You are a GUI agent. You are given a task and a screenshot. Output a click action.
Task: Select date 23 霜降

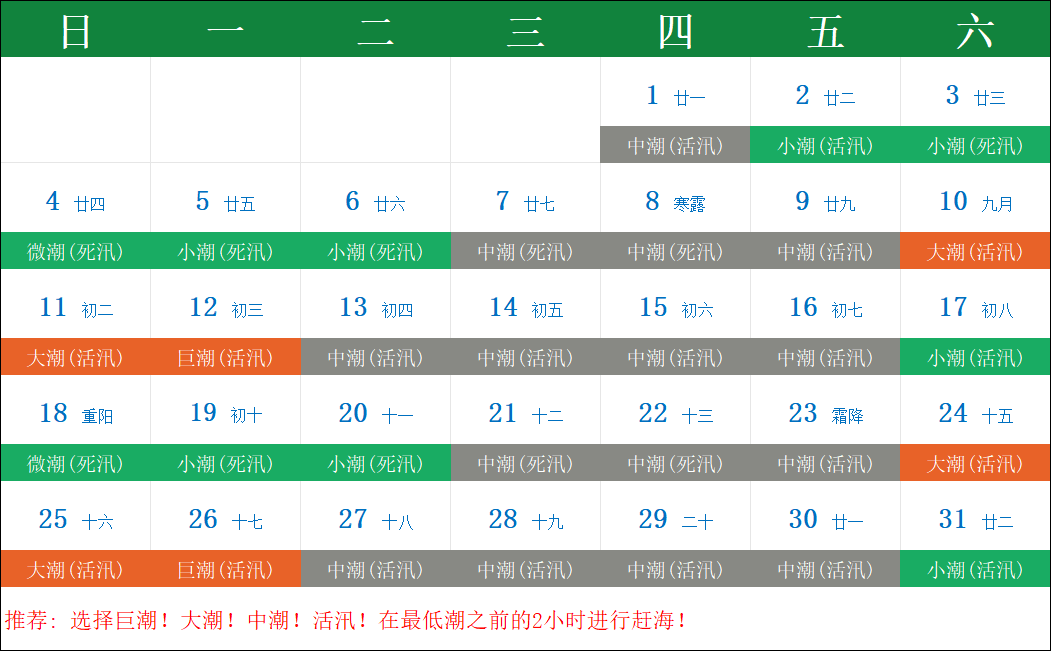tap(825, 414)
